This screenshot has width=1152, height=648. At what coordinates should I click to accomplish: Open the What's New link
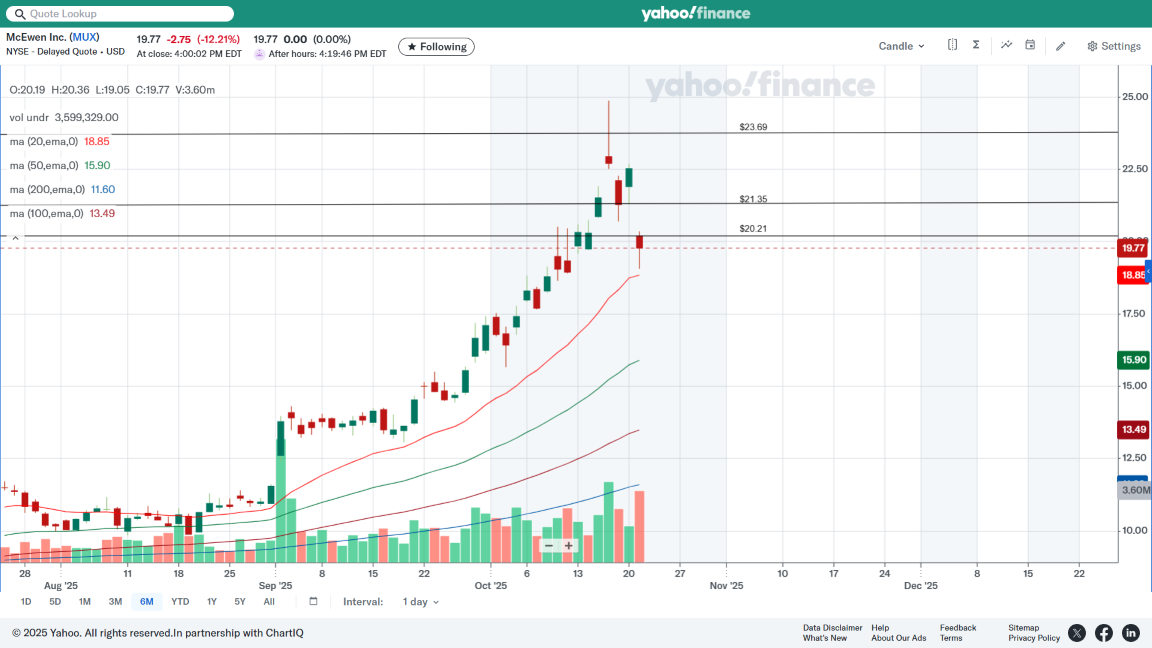tap(824, 638)
